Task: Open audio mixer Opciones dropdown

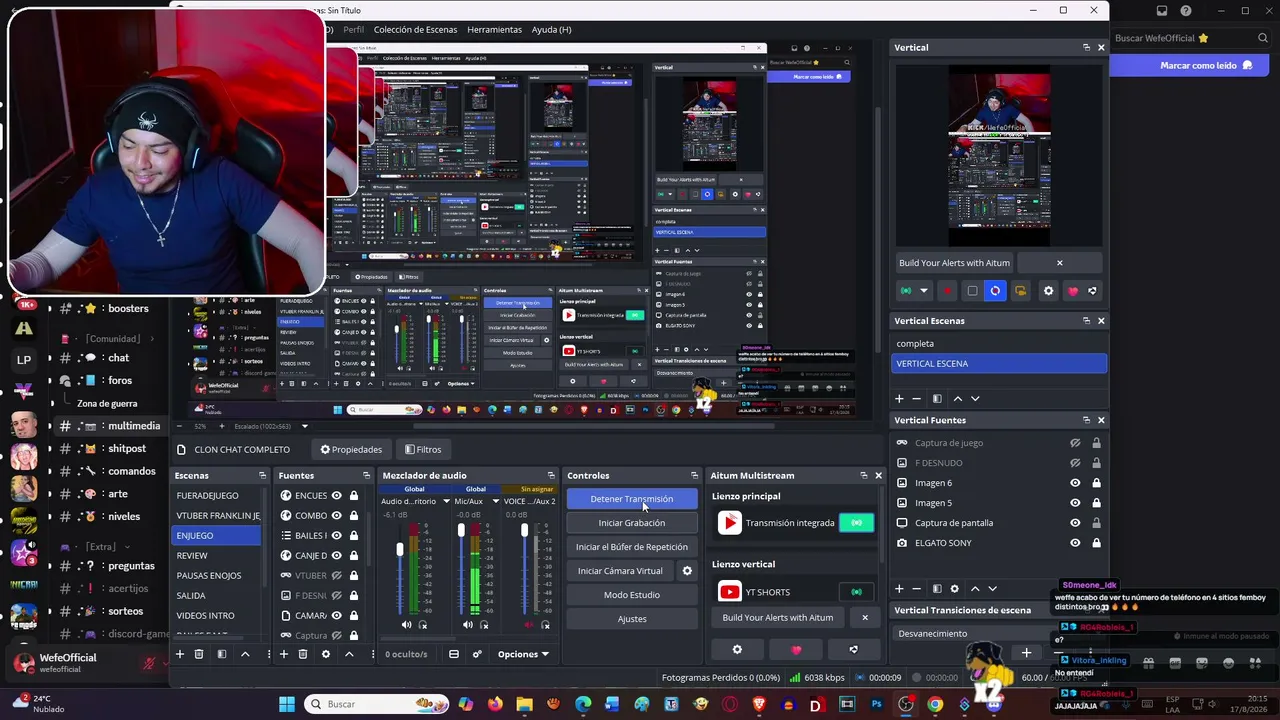Action: pos(523,654)
